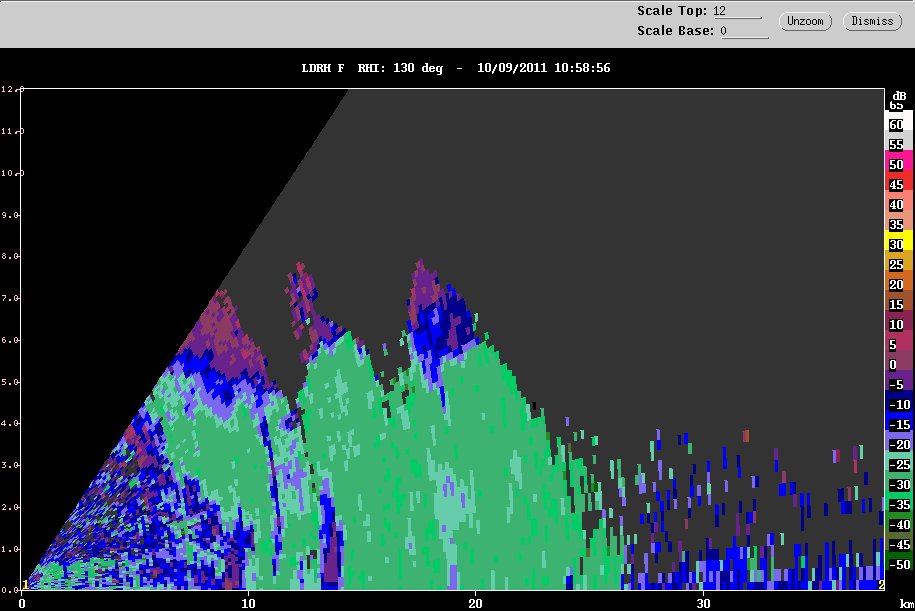Click the 10 km x-axis tick label
The image size is (915, 611).
[x=249, y=603]
